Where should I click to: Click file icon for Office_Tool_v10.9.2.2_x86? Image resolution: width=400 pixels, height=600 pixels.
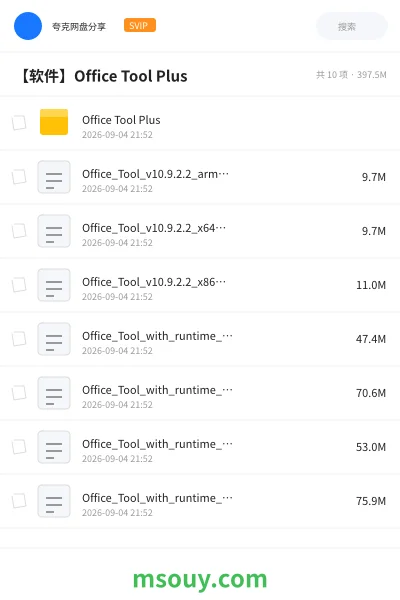coord(54,285)
